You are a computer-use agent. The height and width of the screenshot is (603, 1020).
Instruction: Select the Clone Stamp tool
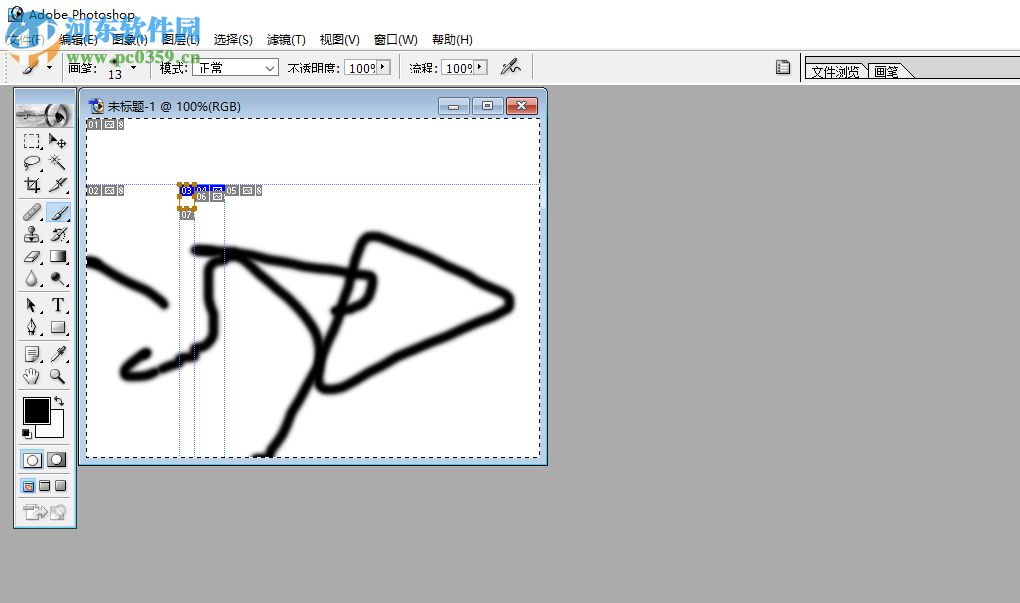point(32,234)
